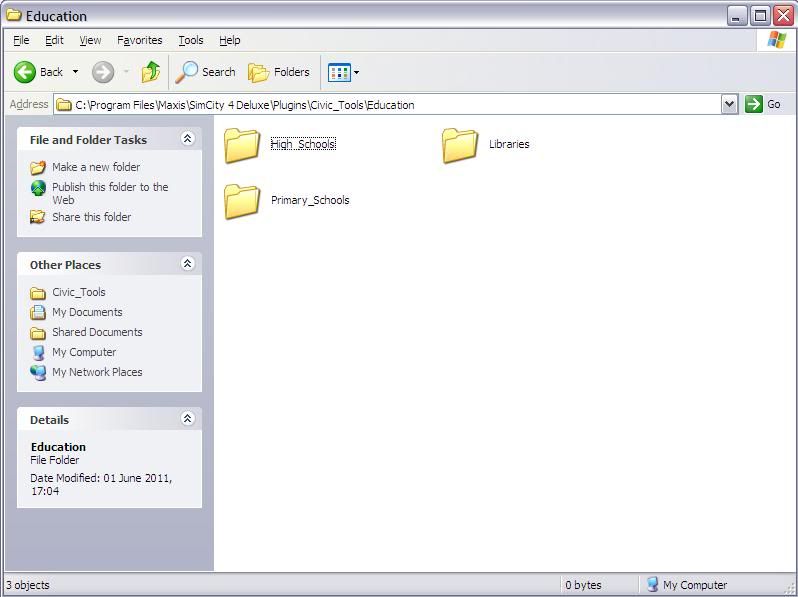Click the Primary_Schools folder name
798x597 pixels.
[x=310, y=200]
